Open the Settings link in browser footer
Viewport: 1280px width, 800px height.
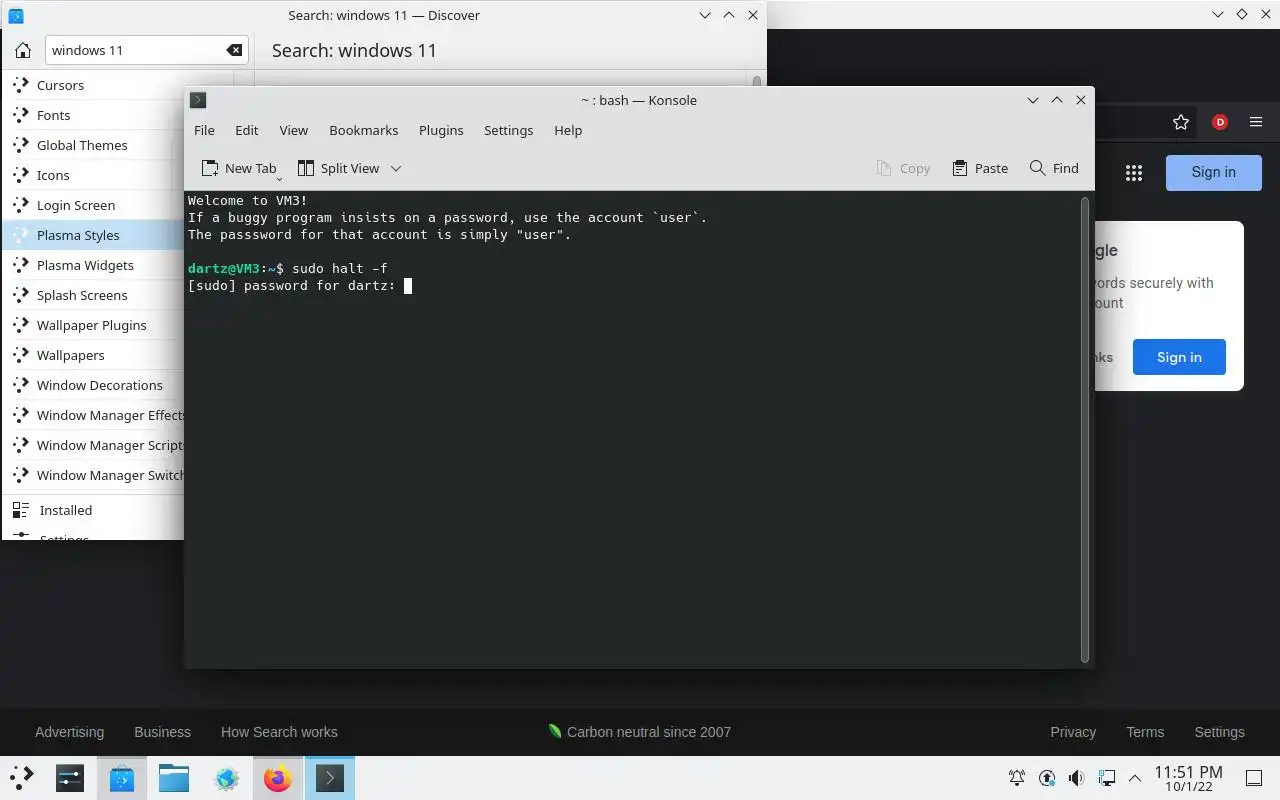point(1219,732)
